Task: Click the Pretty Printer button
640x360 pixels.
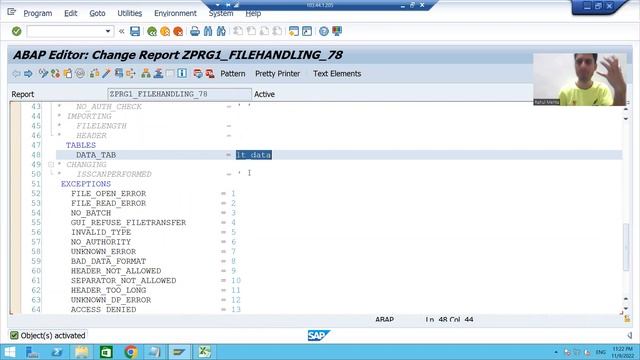Action: (278, 73)
